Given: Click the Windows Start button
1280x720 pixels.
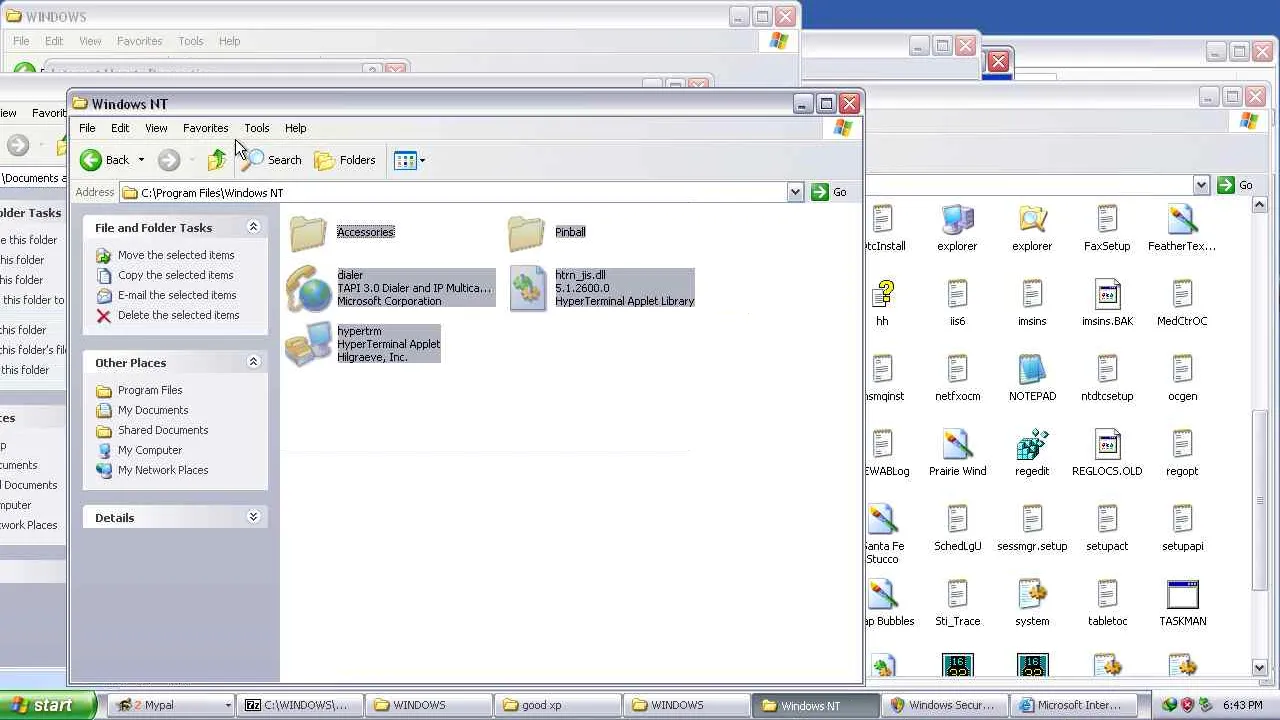Looking at the screenshot, I should click(x=48, y=705).
